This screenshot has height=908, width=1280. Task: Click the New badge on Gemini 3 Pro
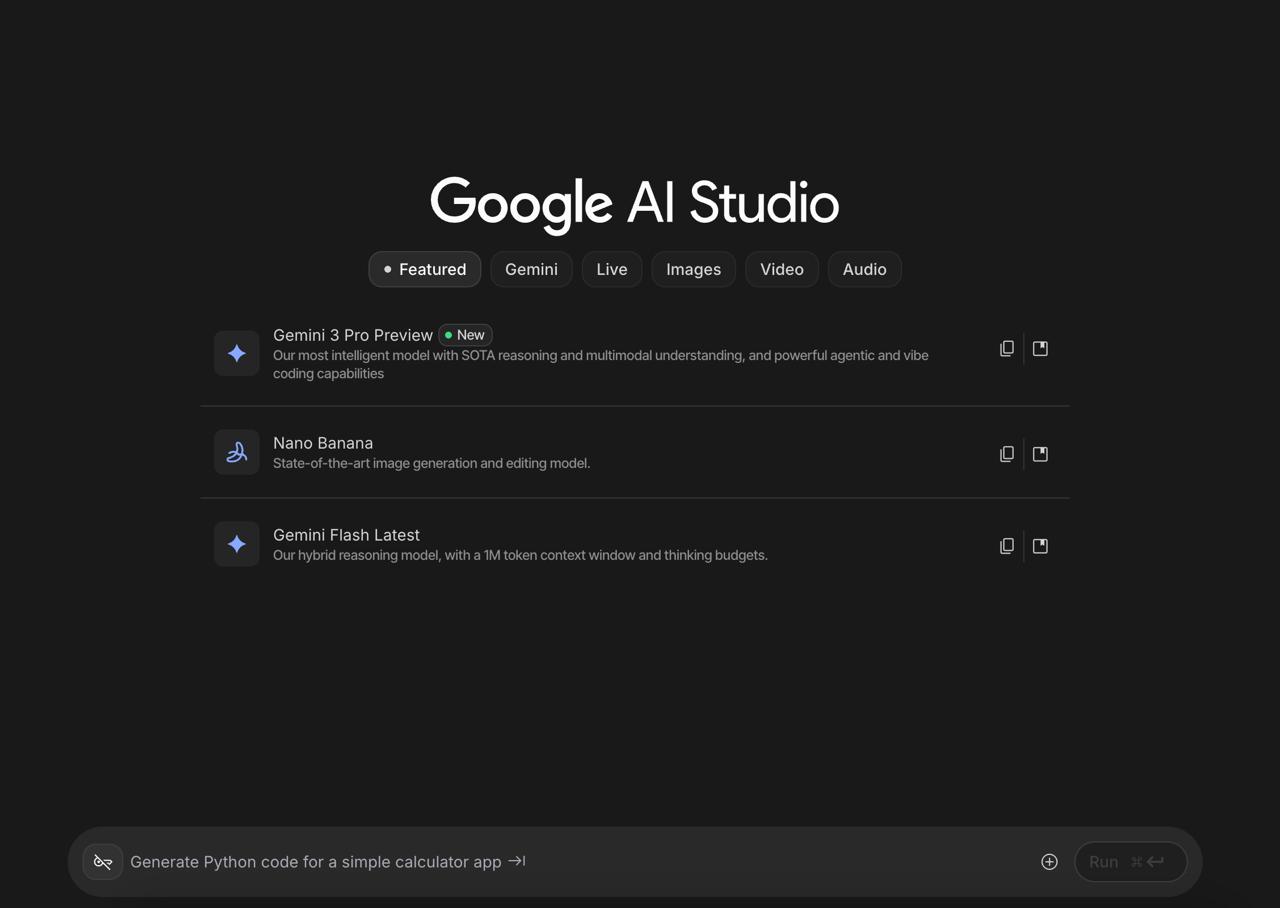(464, 335)
